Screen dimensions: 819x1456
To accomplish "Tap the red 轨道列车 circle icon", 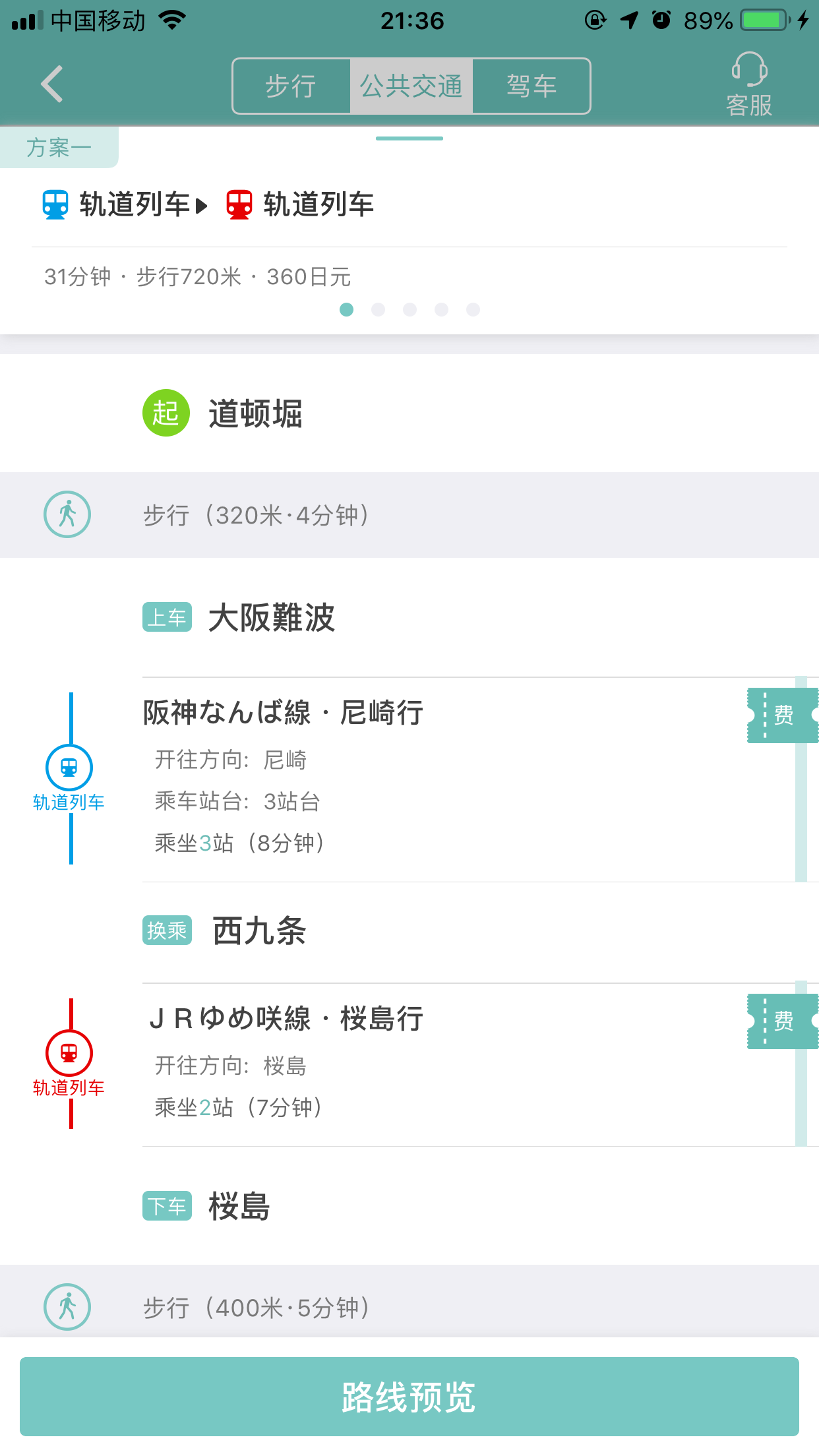I will tap(69, 1053).
